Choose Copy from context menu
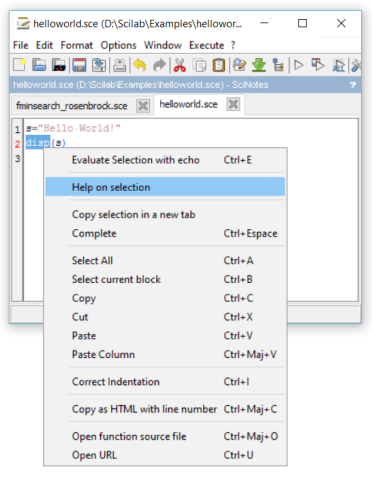This screenshot has height=480, width=372. point(165,298)
